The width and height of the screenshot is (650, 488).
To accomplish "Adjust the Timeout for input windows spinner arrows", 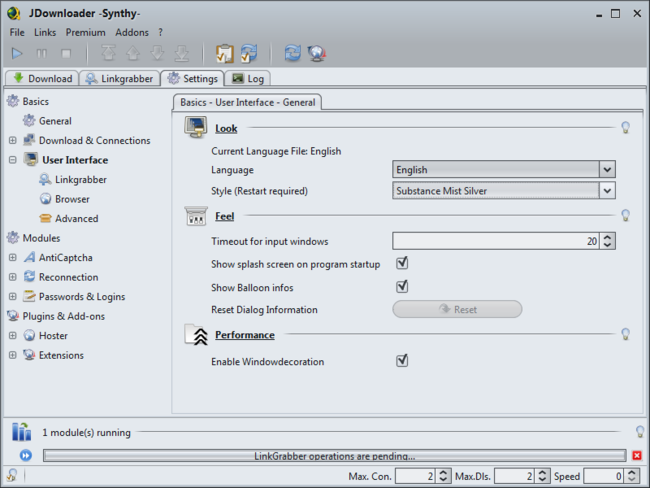I will [607, 241].
